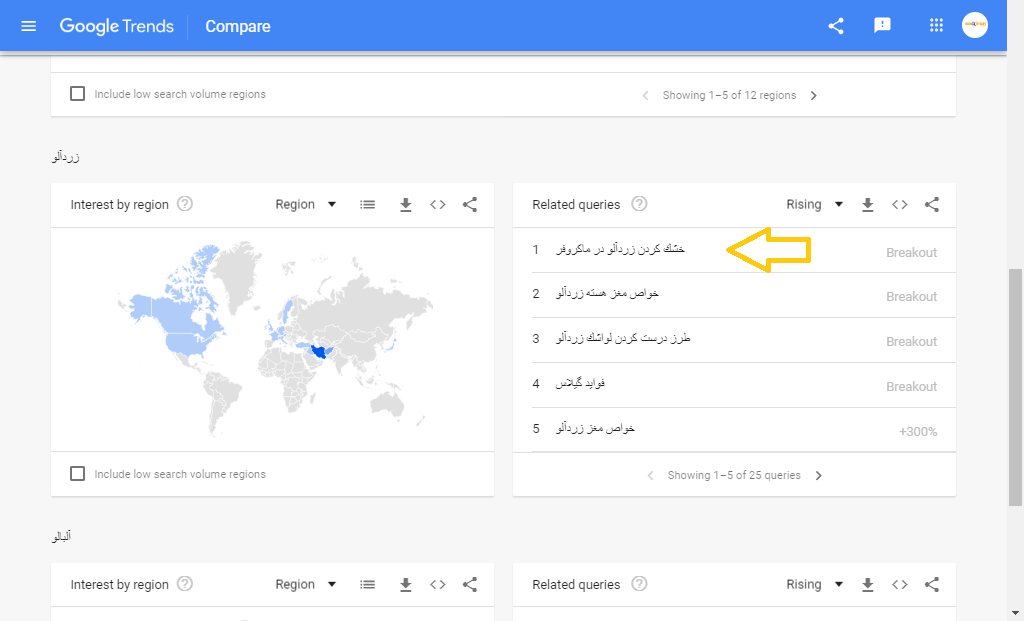
Task: Click Iran highlighted on the world map
Action: point(322,352)
